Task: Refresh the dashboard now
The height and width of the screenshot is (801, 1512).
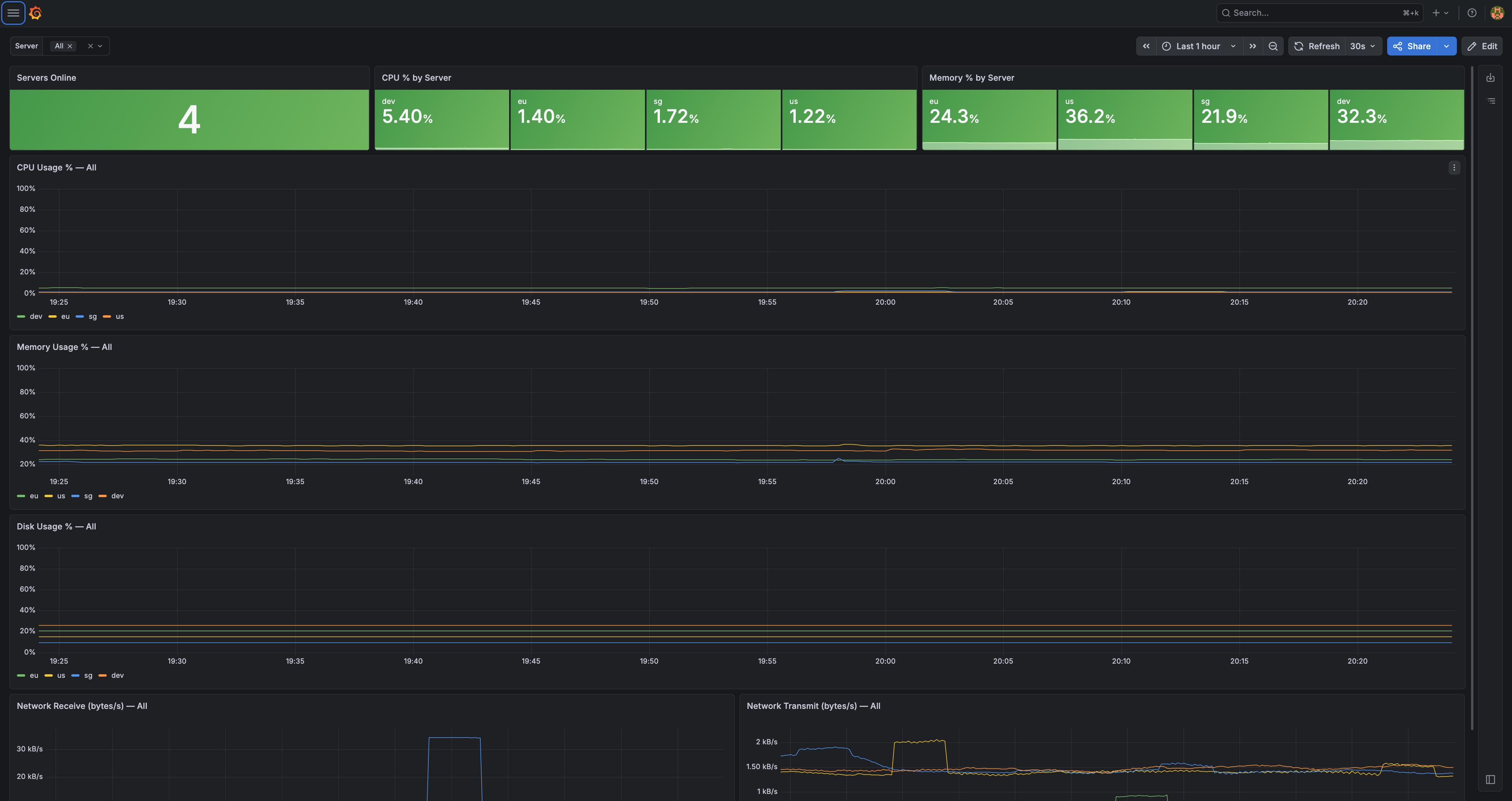Action: pos(1317,46)
